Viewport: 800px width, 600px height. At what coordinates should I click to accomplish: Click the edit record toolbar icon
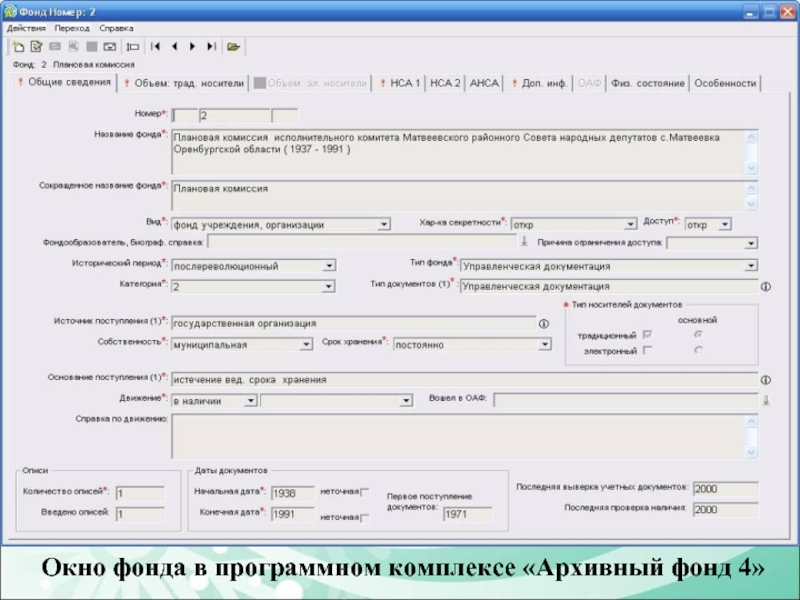point(36,47)
